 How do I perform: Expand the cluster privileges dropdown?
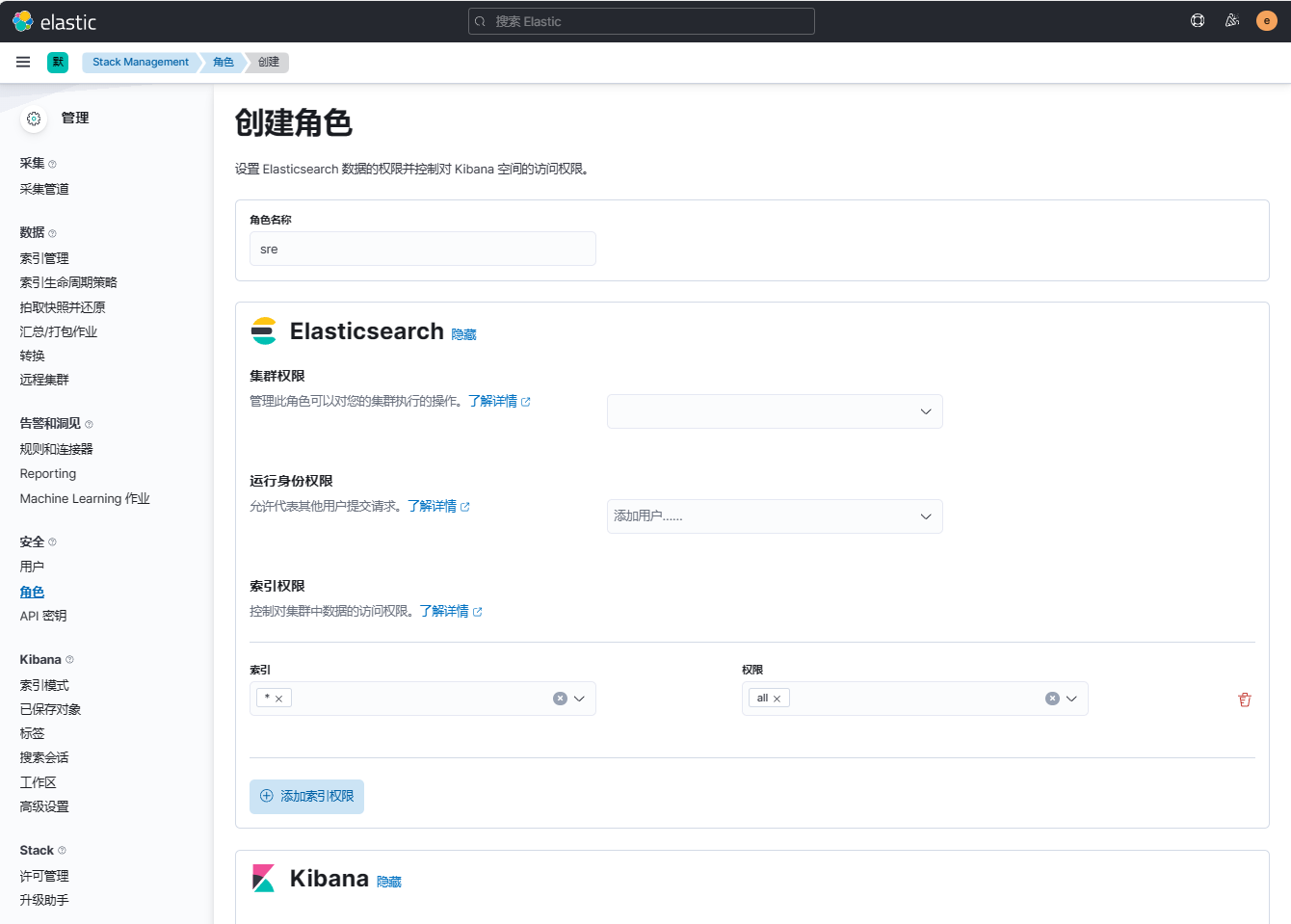pos(925,411)
